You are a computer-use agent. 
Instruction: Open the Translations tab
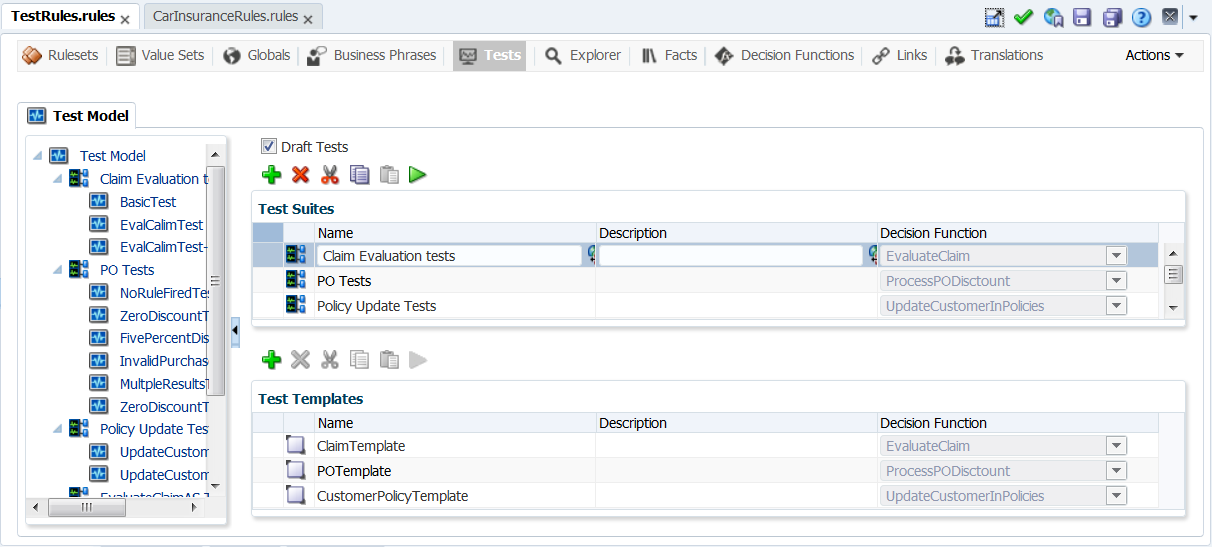995,55
